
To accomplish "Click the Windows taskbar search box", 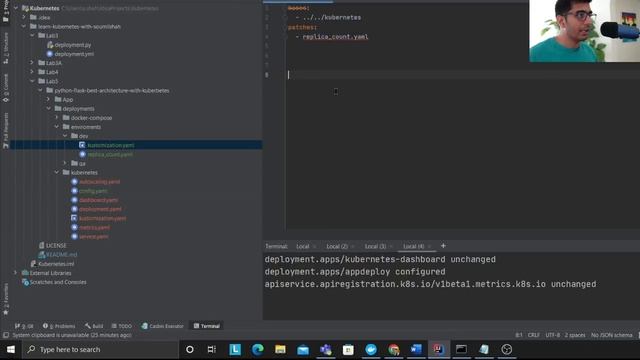I will pyautogui.click(x=100, y=350).
